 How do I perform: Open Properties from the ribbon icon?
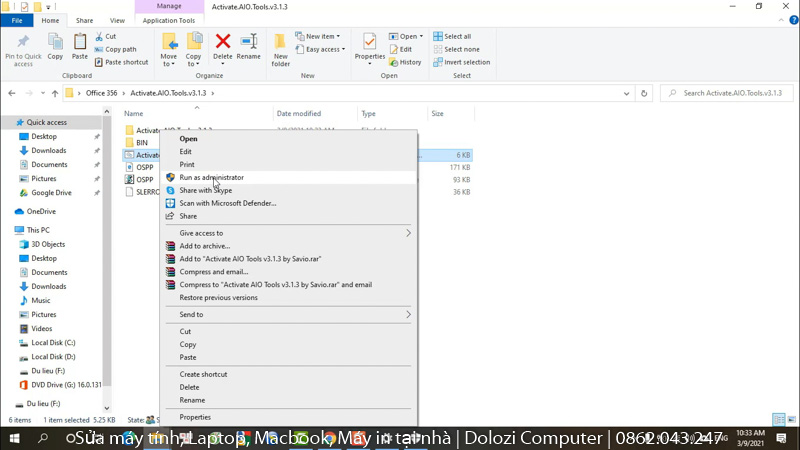pyautogui.click(x=369, y=44)
